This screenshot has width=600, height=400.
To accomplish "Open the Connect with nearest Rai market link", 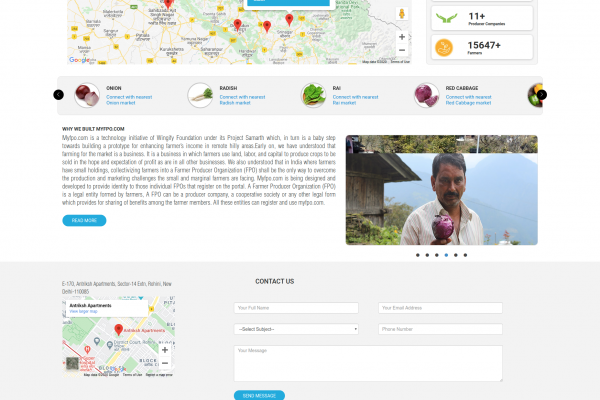I will (355, 100).
